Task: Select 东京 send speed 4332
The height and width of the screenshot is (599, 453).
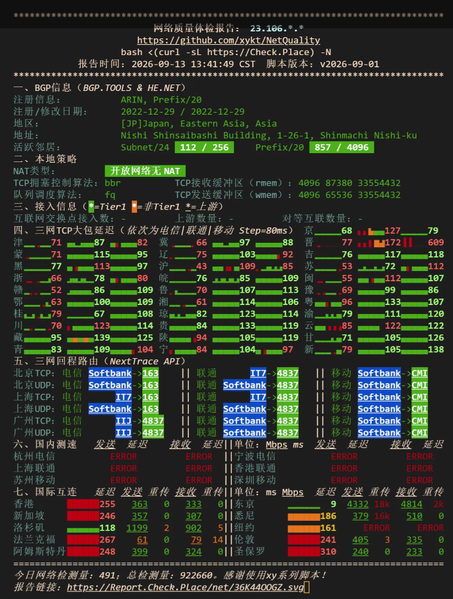Action: [x=358, y=504]
